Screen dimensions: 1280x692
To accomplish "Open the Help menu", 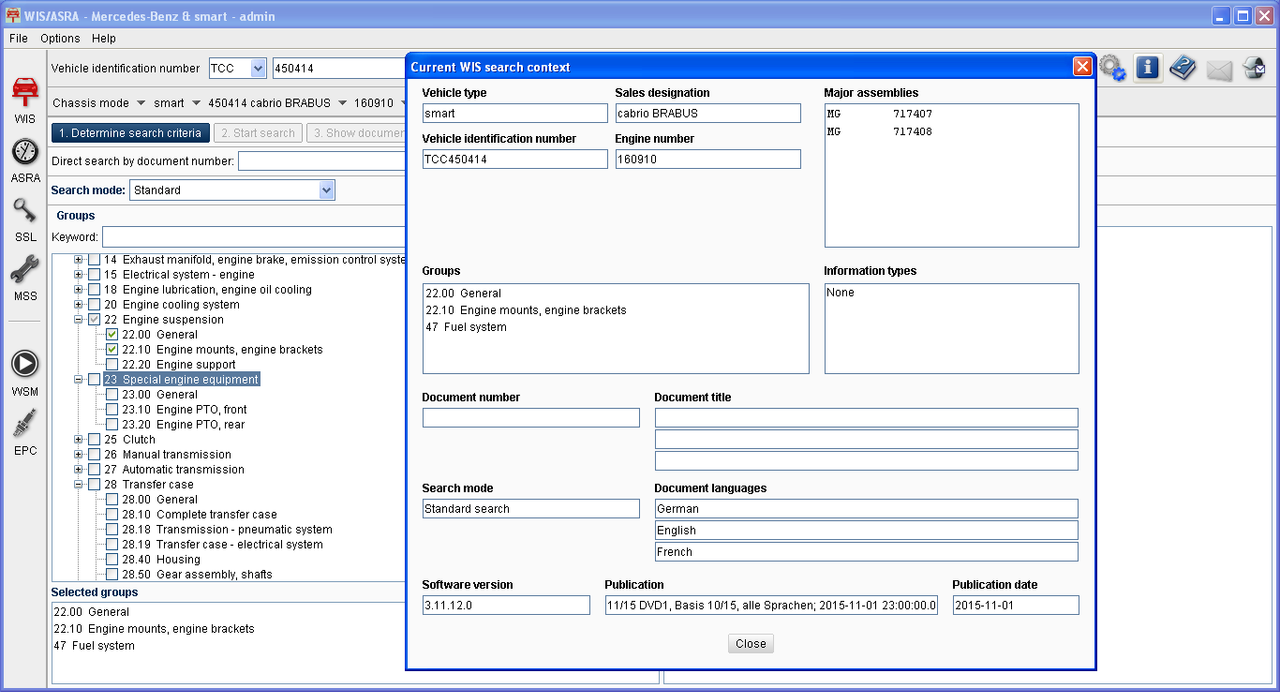I will (x=104, y=38).
